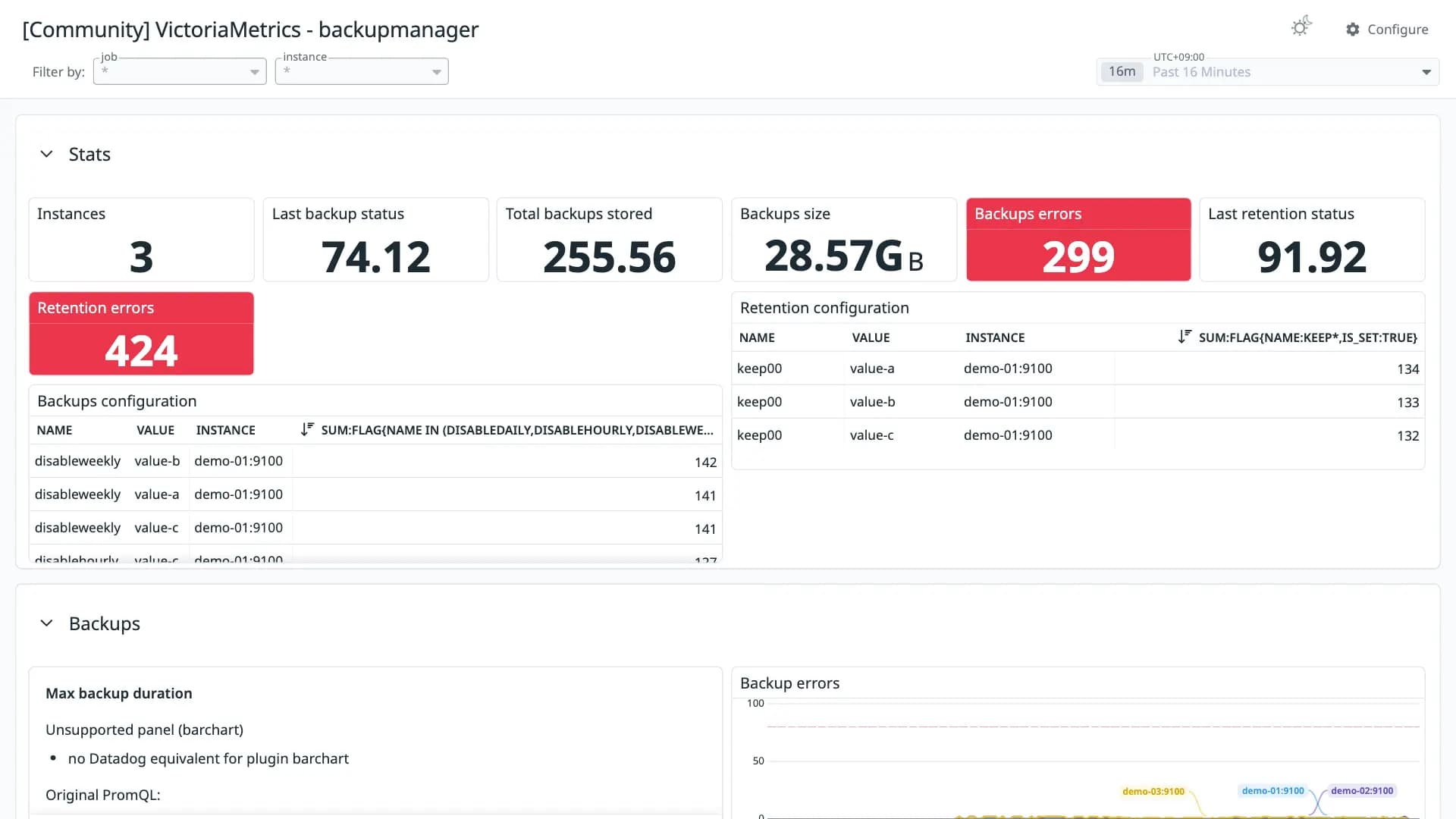Toggle the dark/light theme icon
The height and width of the screenshot is (819, 1456).
pyautogui.click(x=1301, y=27)
